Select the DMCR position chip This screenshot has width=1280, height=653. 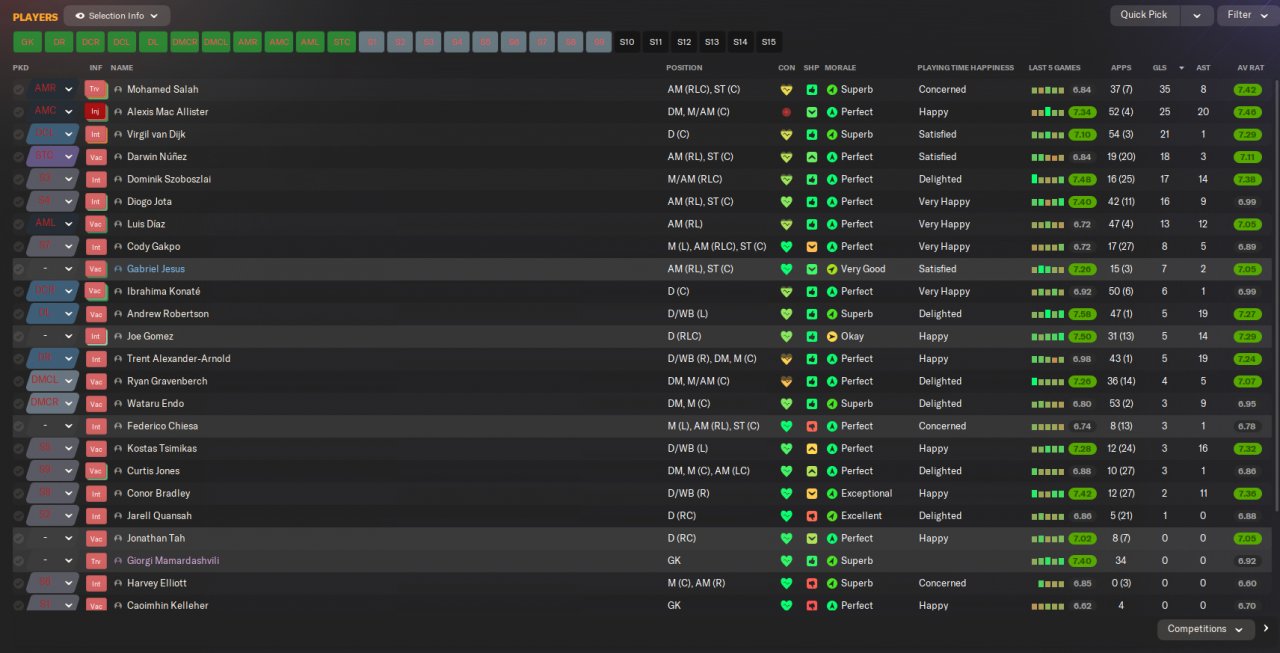tap(184, 42)
